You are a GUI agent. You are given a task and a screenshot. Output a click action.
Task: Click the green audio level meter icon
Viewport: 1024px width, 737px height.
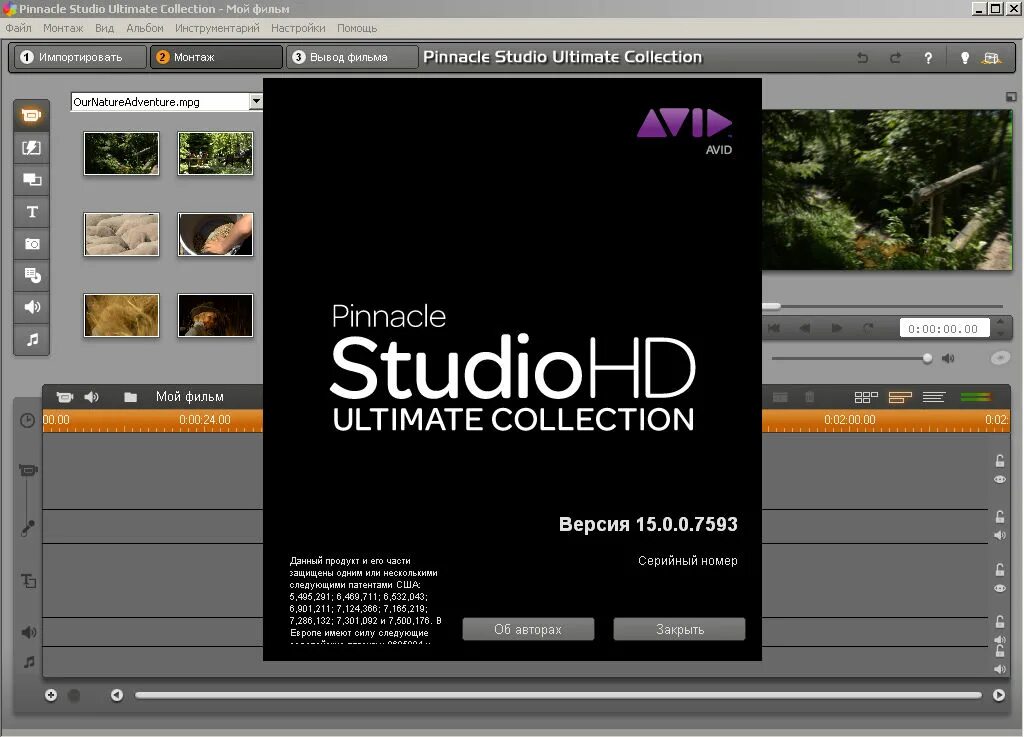tap(976, 397)
